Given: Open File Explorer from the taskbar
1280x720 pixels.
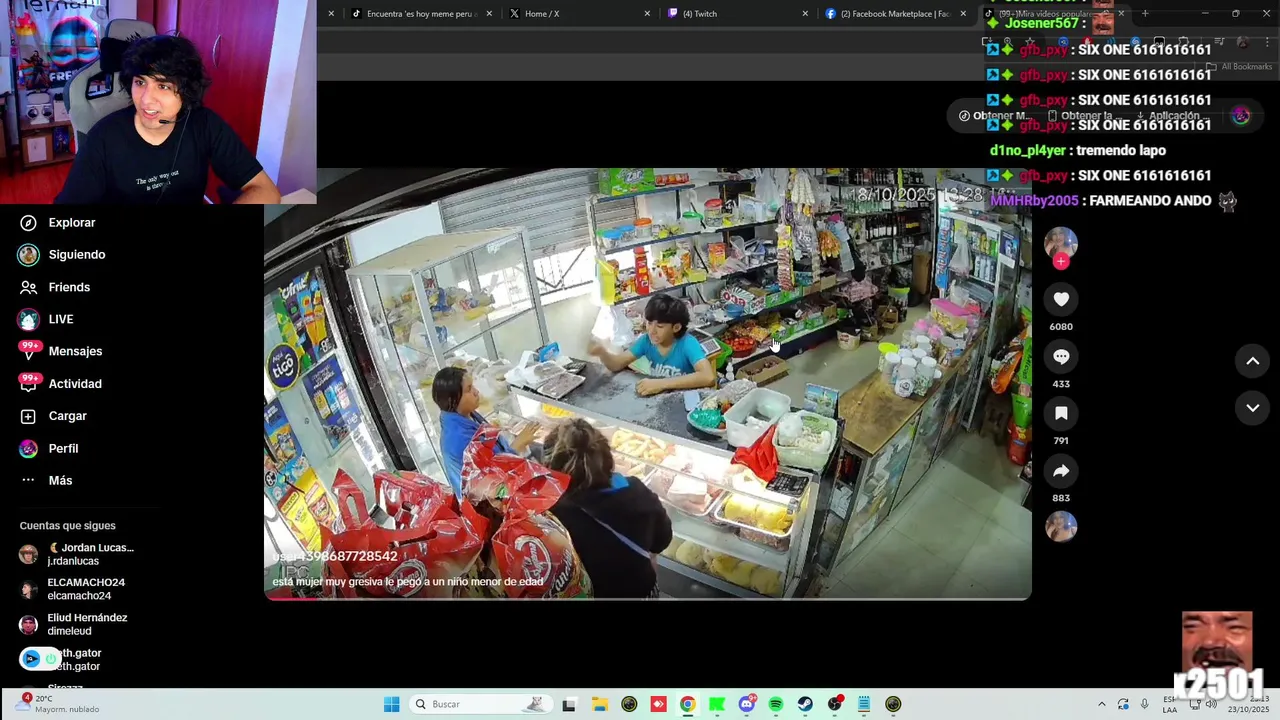Looking at the screenshot, I should click(x=600, y=704).
